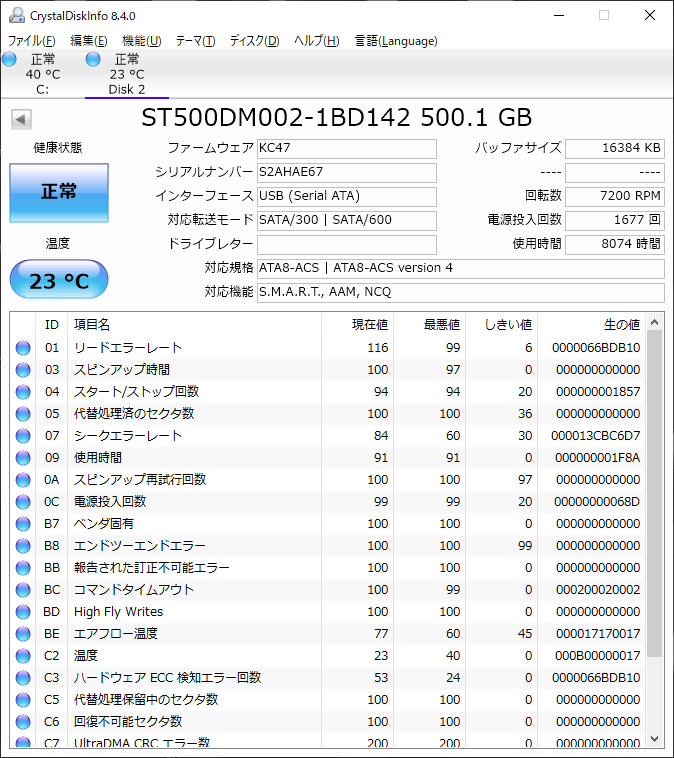Click status orb for スタート/ストップ回数 row
The image size is (674, 758).
point(23,392)
